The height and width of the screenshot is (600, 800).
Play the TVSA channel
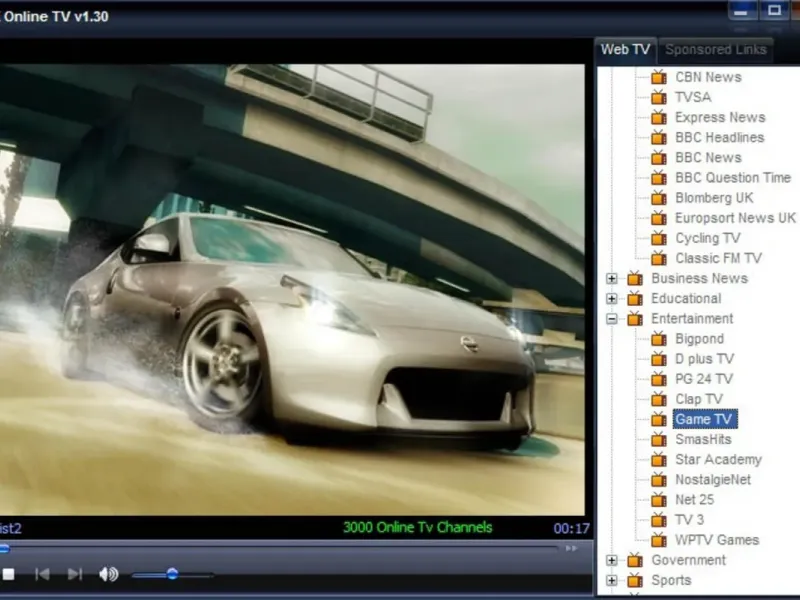(693, 97)
